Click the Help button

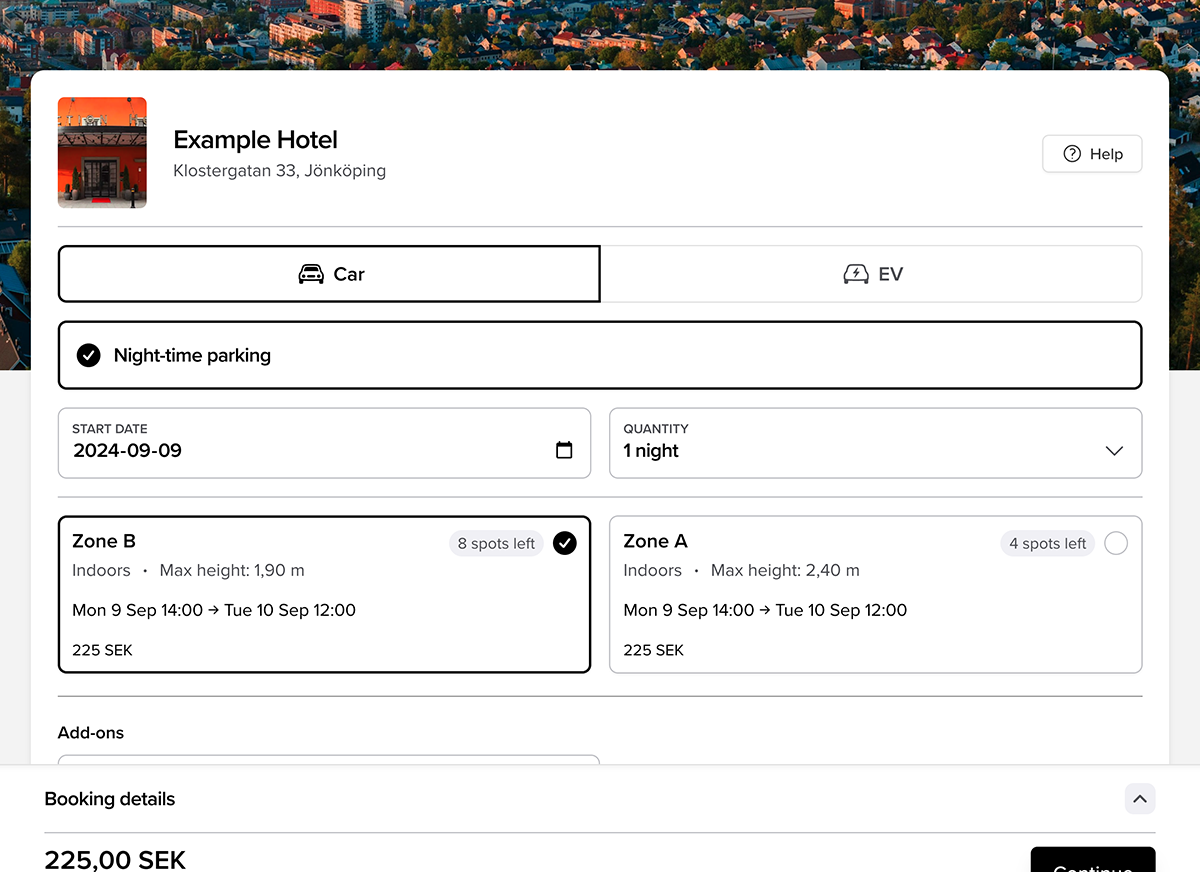[x=1092, y=154]
